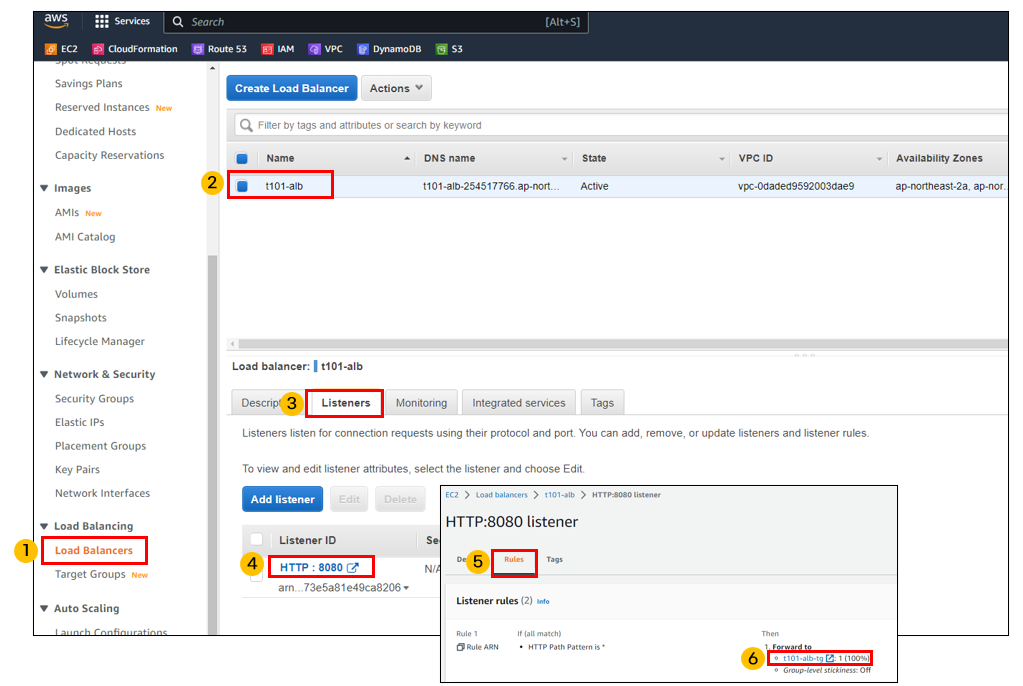Toggle the checkbox for the t101-alb row

click(x=242, y=186)
